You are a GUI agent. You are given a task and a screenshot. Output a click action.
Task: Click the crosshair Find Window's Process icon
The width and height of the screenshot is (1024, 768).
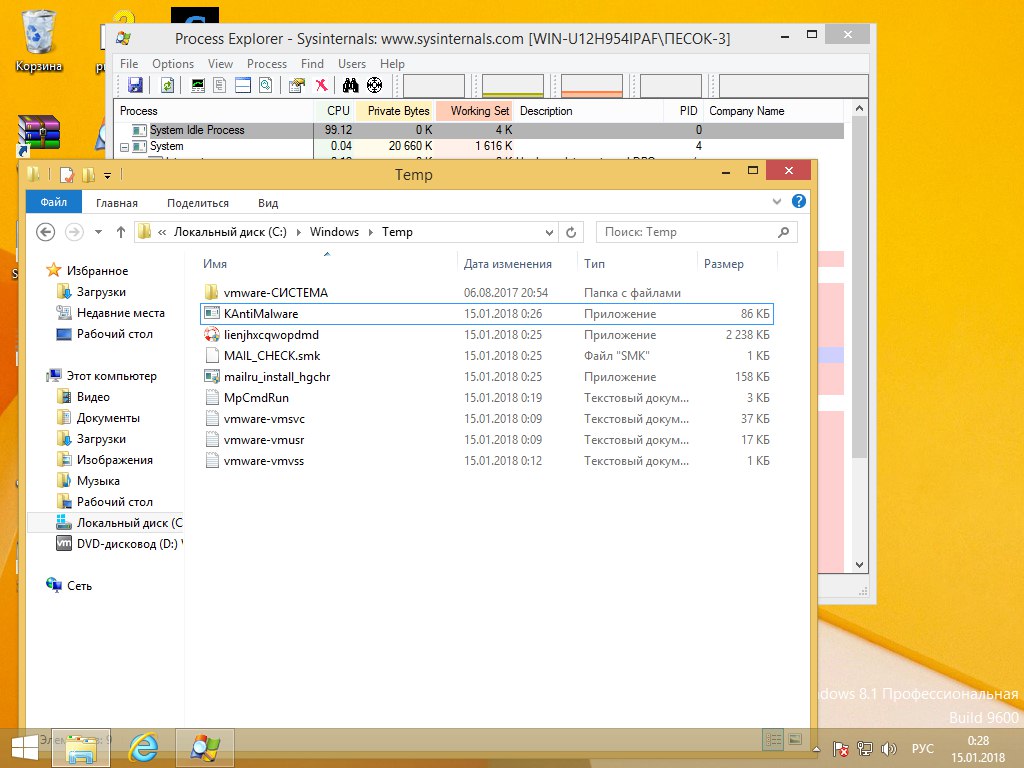374,85
